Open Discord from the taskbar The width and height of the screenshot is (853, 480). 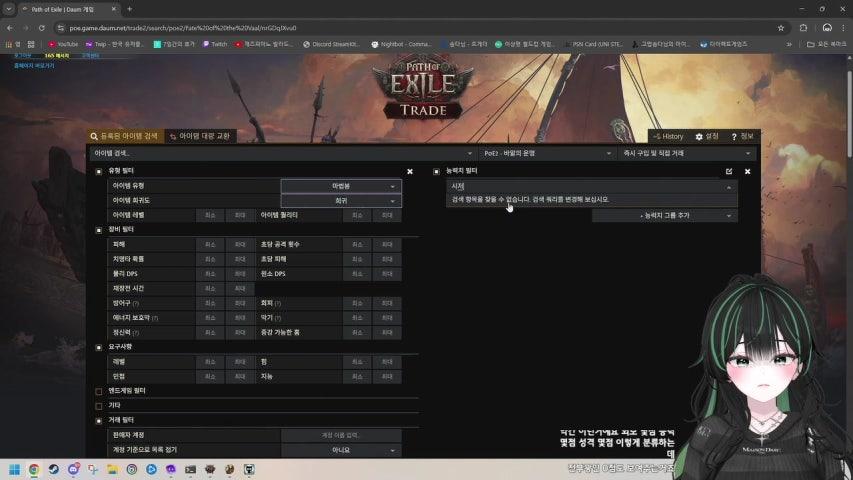tap(73, 469)
